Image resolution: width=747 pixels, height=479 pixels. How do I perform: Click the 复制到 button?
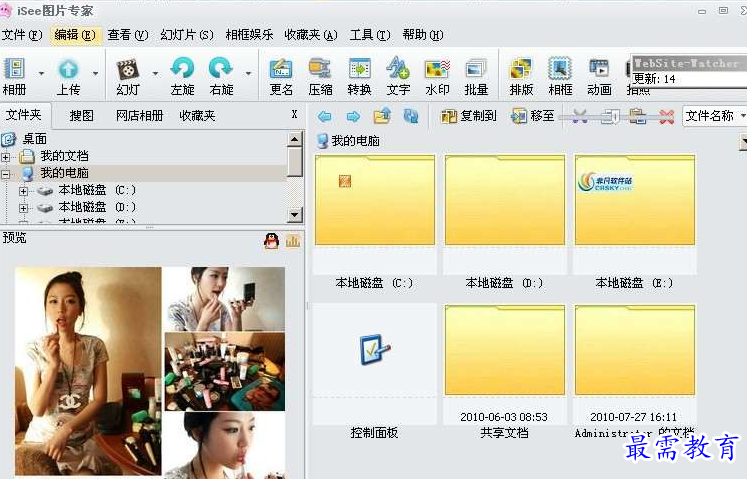(469, 116)
